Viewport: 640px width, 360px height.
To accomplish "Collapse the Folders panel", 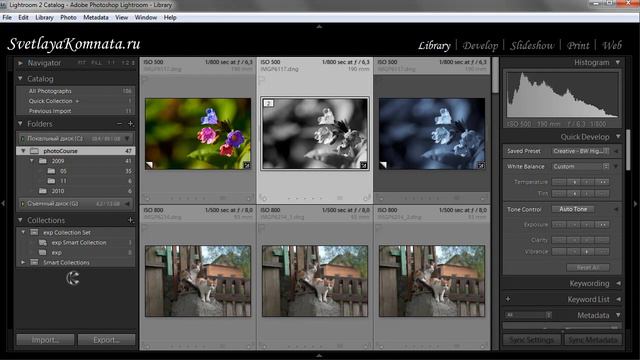I will (20, 123).
